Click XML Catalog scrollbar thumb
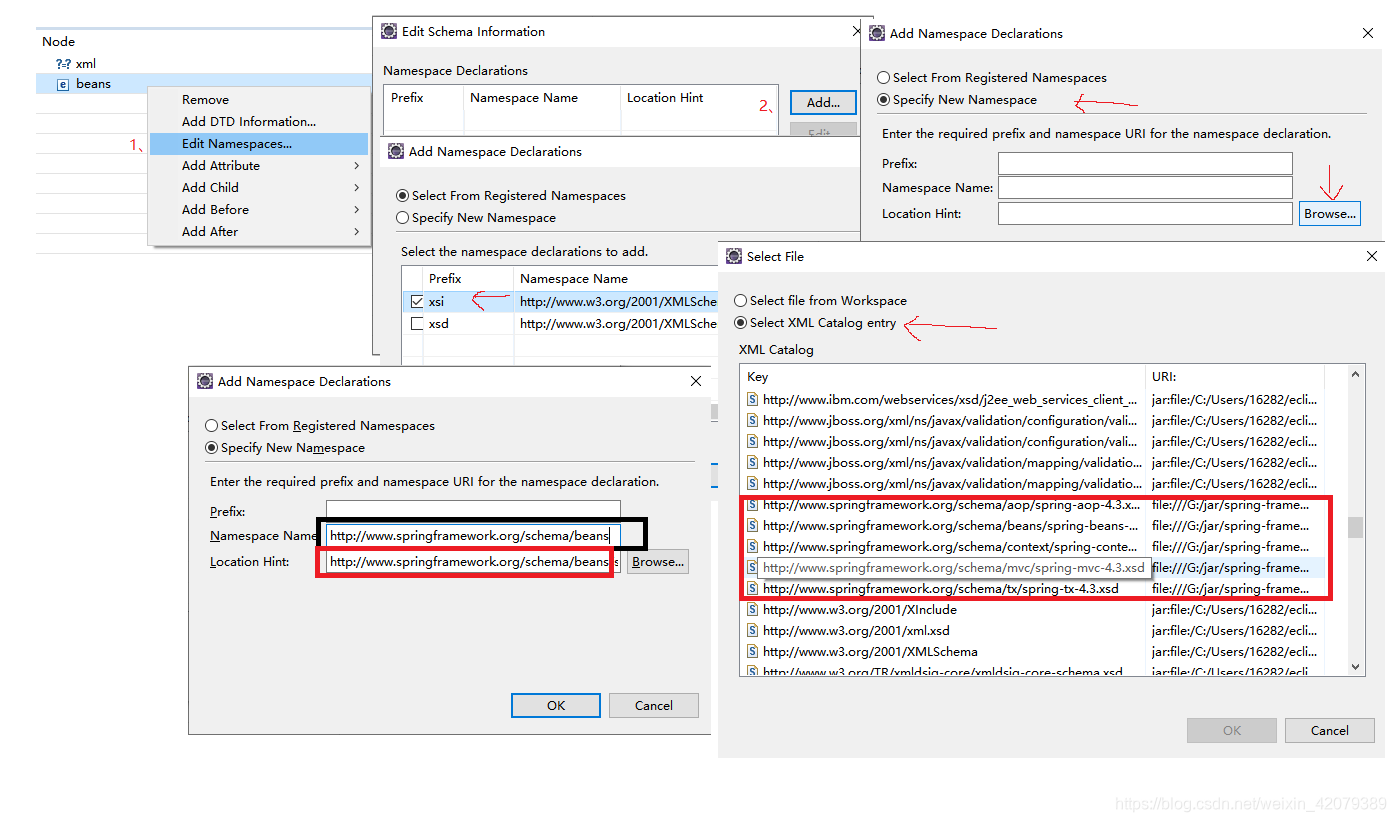 coord(1356,527)
